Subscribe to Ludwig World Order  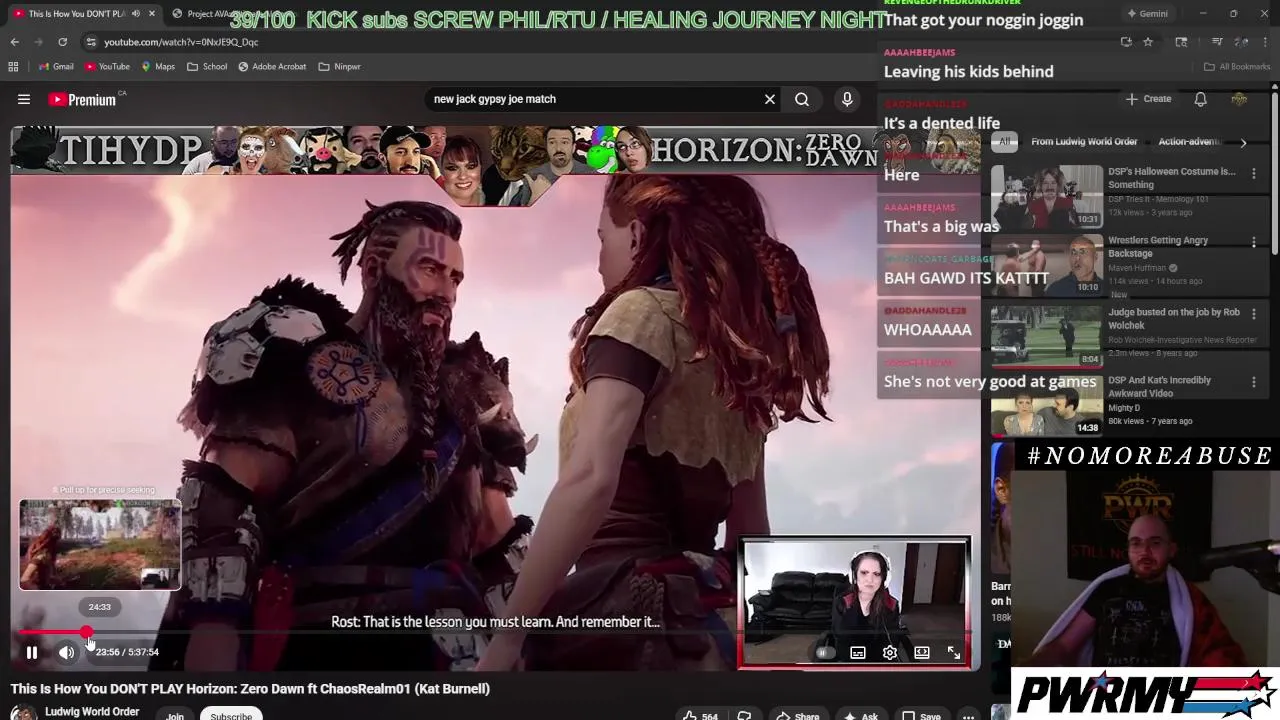(231, 715)
